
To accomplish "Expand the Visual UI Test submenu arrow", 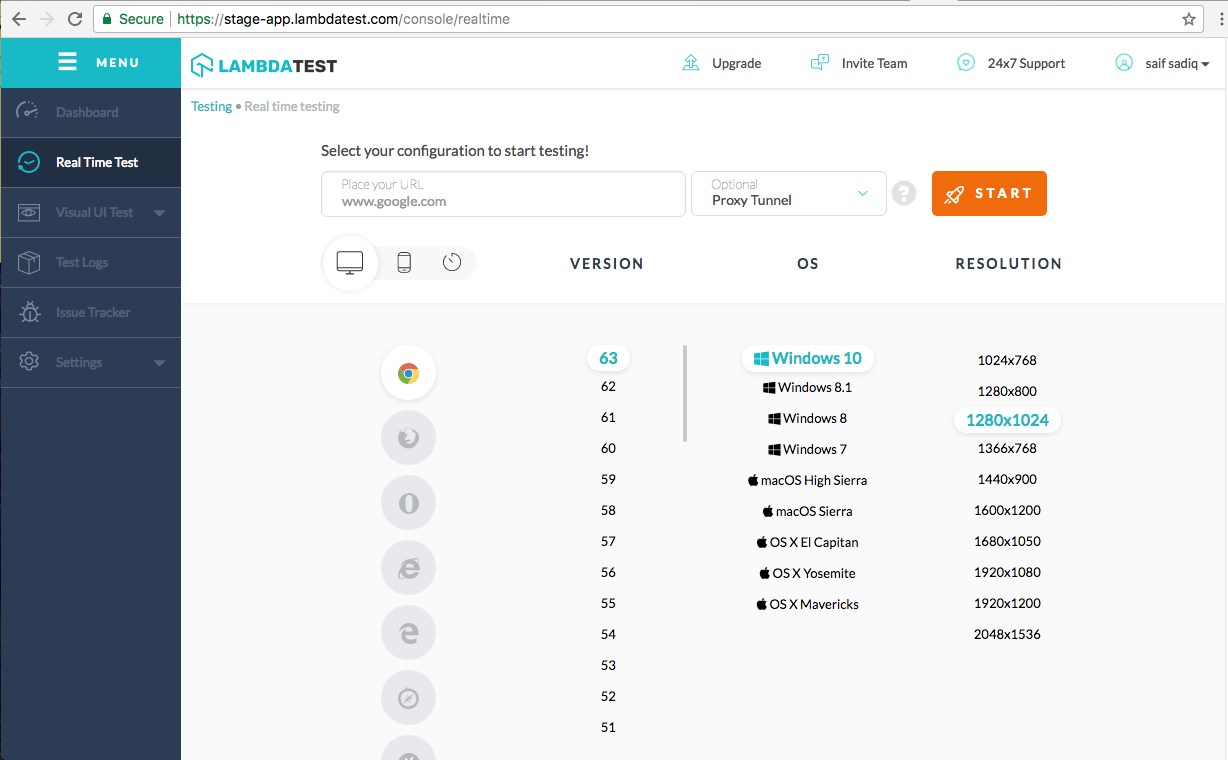I will click(x=159, y=213).
